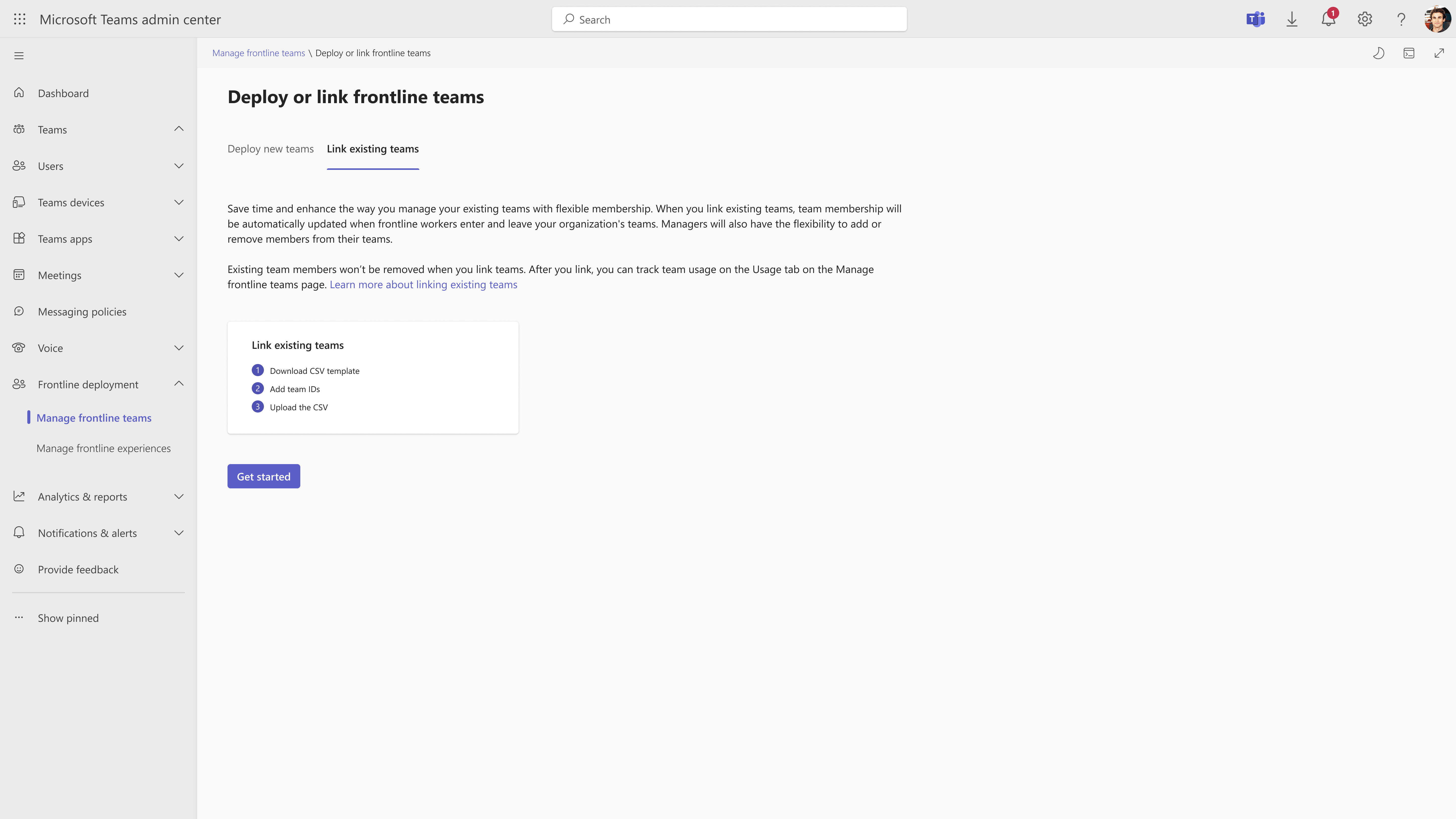
Task: Open the app launcher waffle icon
Action: click(19, 19)
